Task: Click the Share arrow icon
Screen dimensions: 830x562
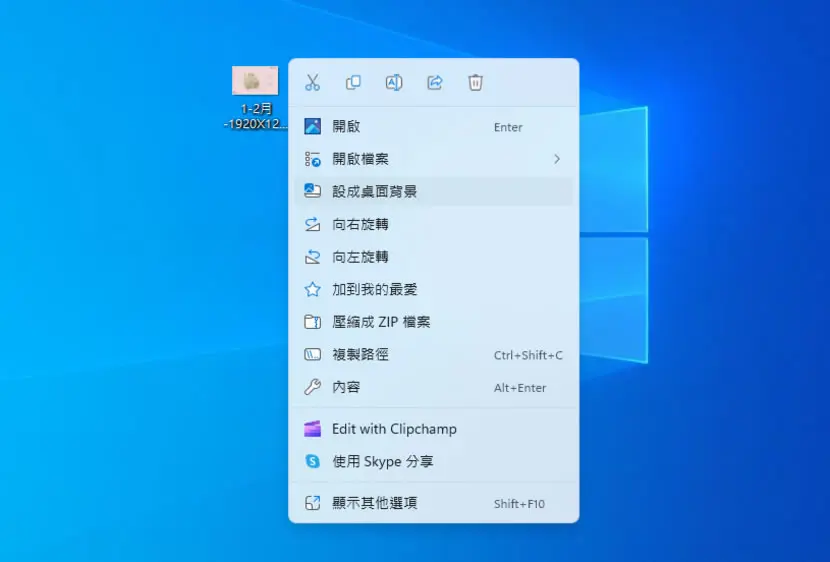Action: 435,83
